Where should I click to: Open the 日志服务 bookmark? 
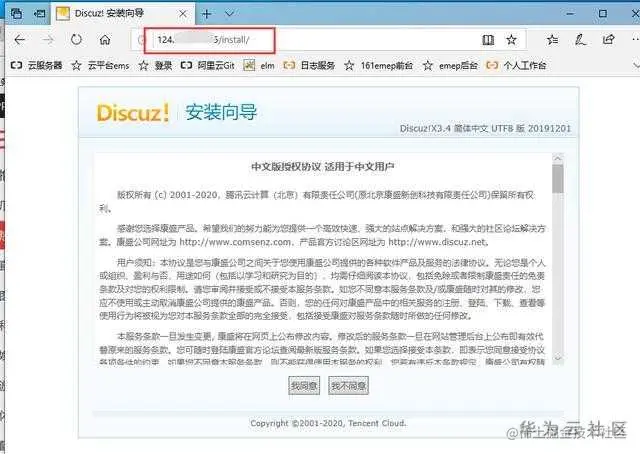pos(309,65)
